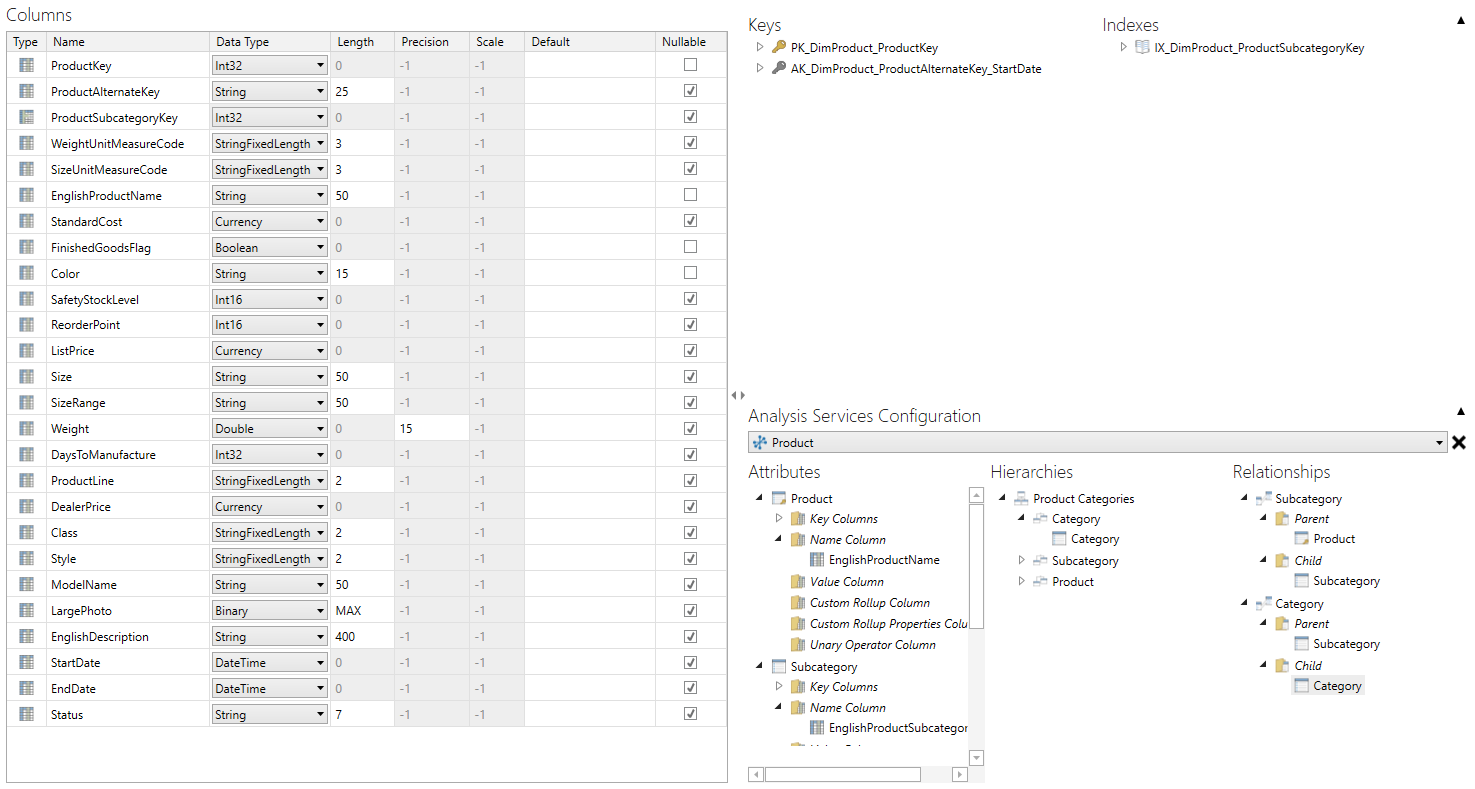Expand the Subcategory level in Hierarchies
This screenshot has width=1475, height=789.
click(x=1021, y=561)
